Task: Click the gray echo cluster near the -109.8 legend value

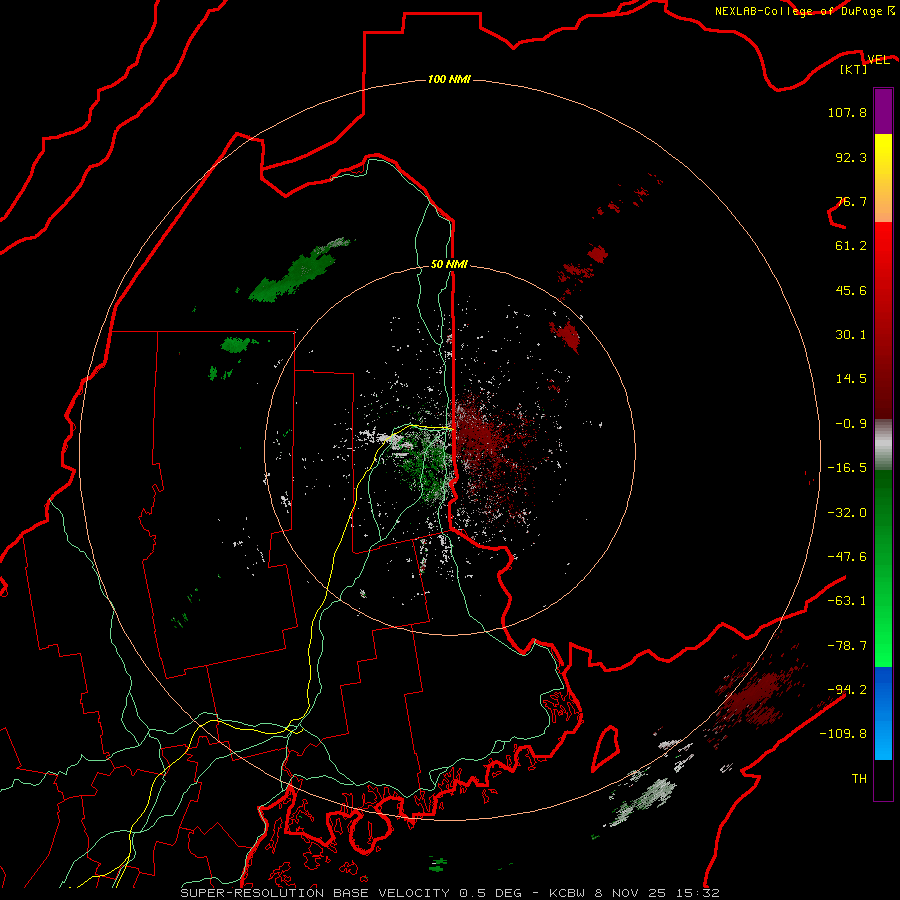Action: pyautogui.click(x=644, y=801)
